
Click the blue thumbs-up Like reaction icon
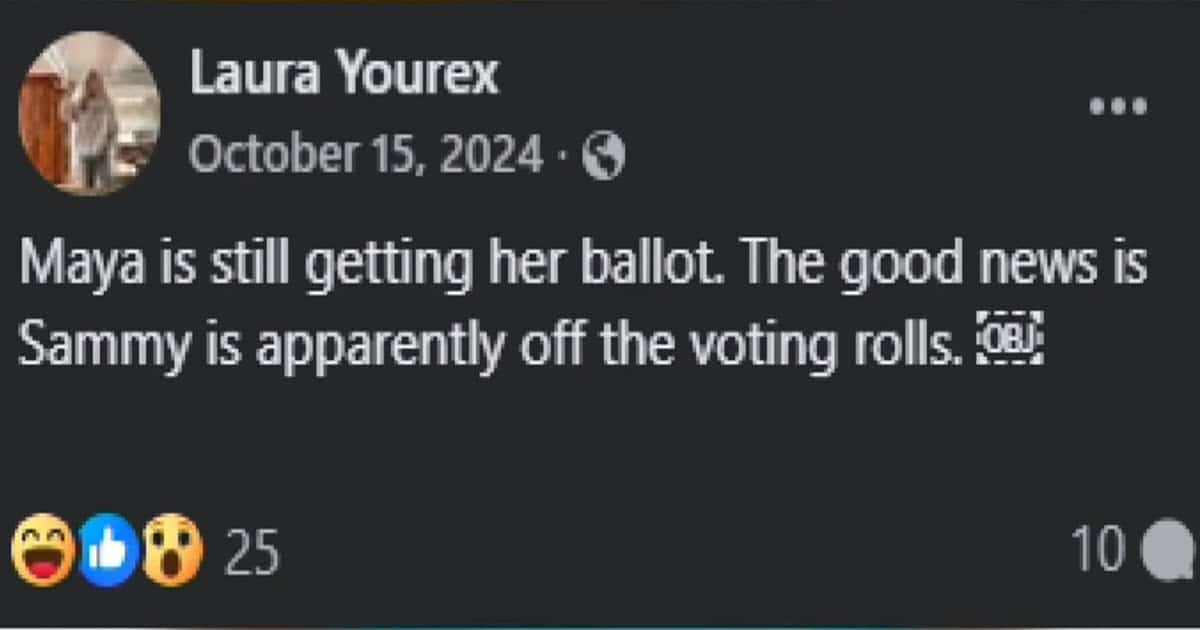tap(107, 550)
